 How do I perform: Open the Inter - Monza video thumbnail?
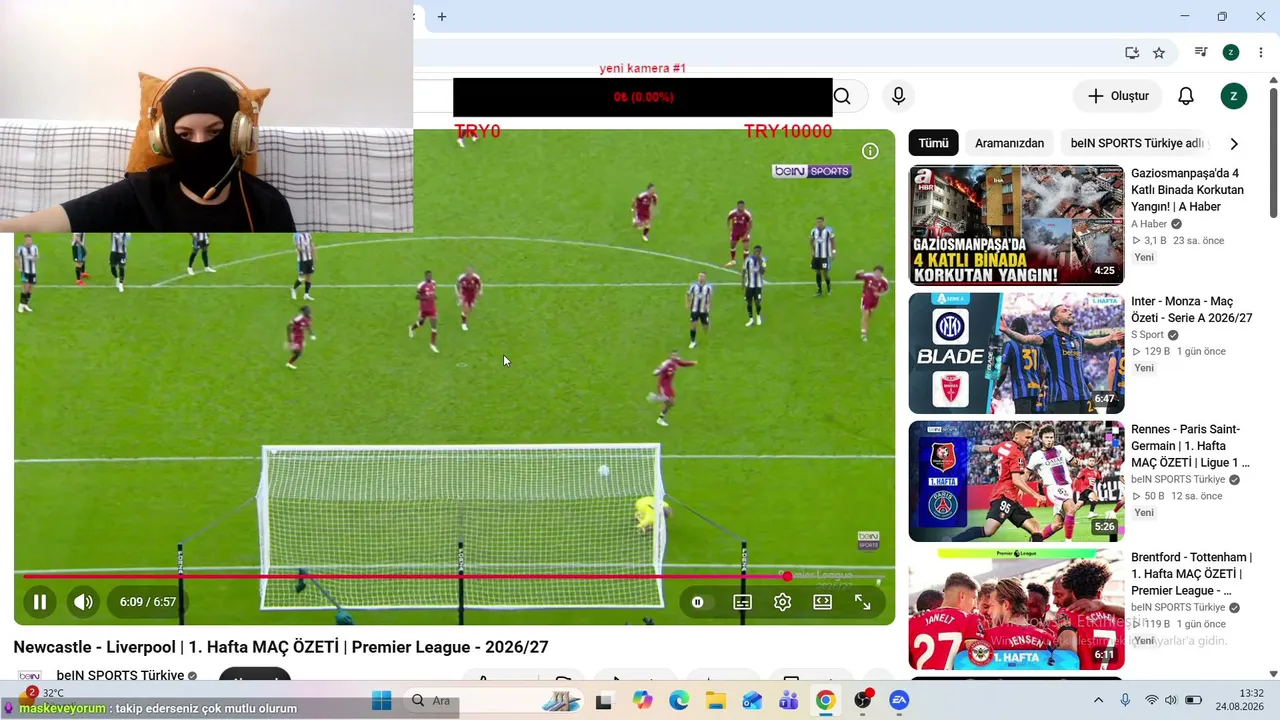[1016, 353]
